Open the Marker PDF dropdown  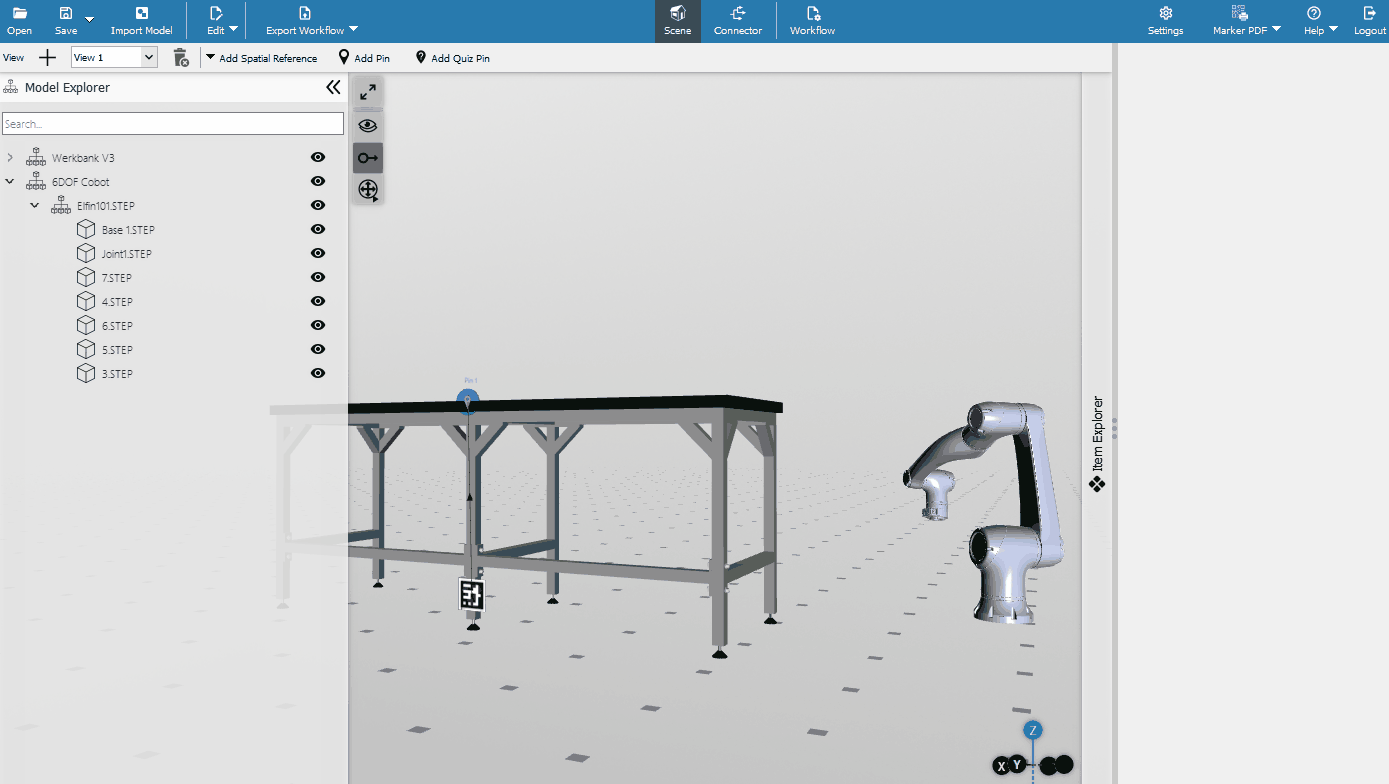point(1247,21)
